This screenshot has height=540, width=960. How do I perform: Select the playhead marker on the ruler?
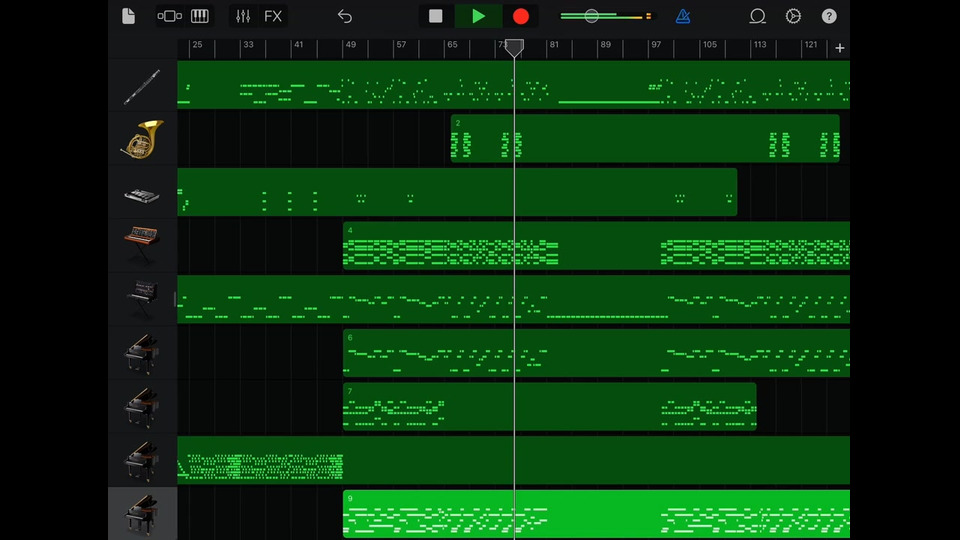[x=514, y=47]
